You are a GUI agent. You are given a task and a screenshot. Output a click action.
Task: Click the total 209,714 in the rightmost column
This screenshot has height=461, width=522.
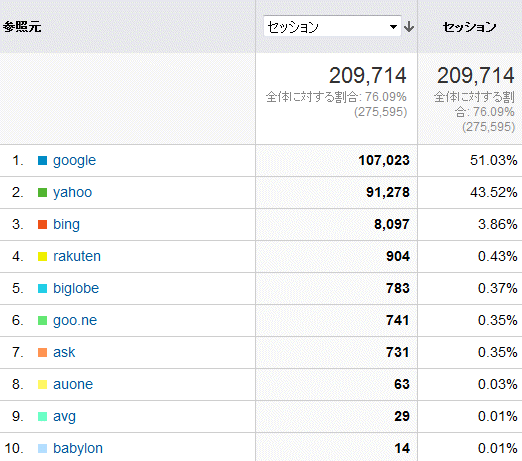coord(476,76)
